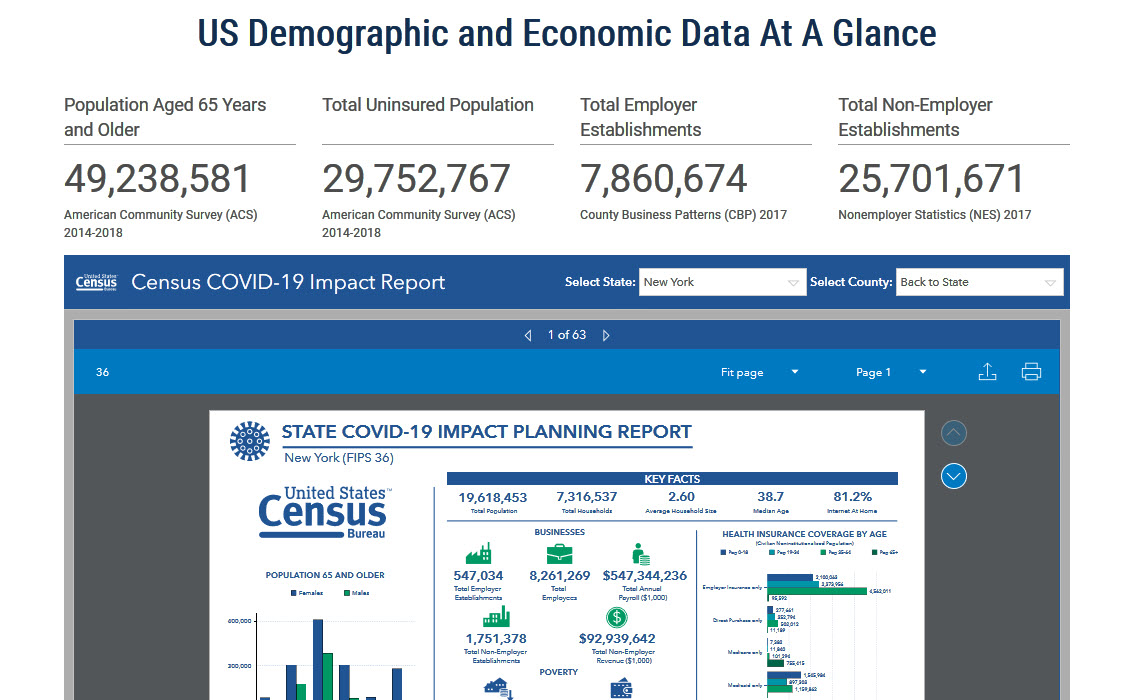Click the previous page arrow
The height and width of the screenshot is (700, 1137).
point(528,335)
